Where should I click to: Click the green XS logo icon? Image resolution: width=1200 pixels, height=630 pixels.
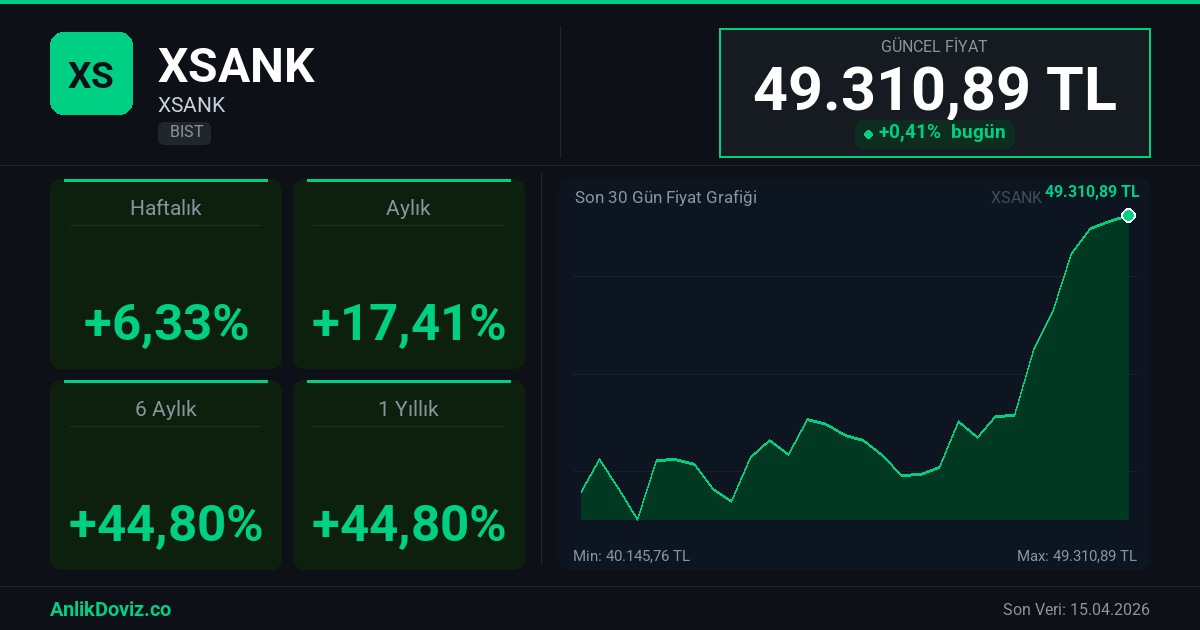coord(91,73)
